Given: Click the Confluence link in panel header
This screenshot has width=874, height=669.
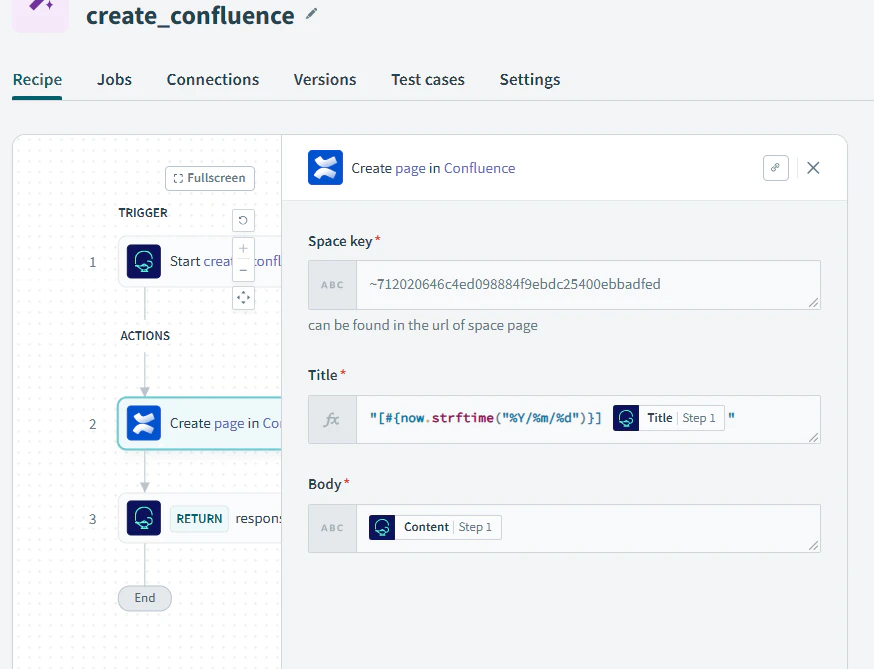Looking at the screenshot, I should click(479, 168).
